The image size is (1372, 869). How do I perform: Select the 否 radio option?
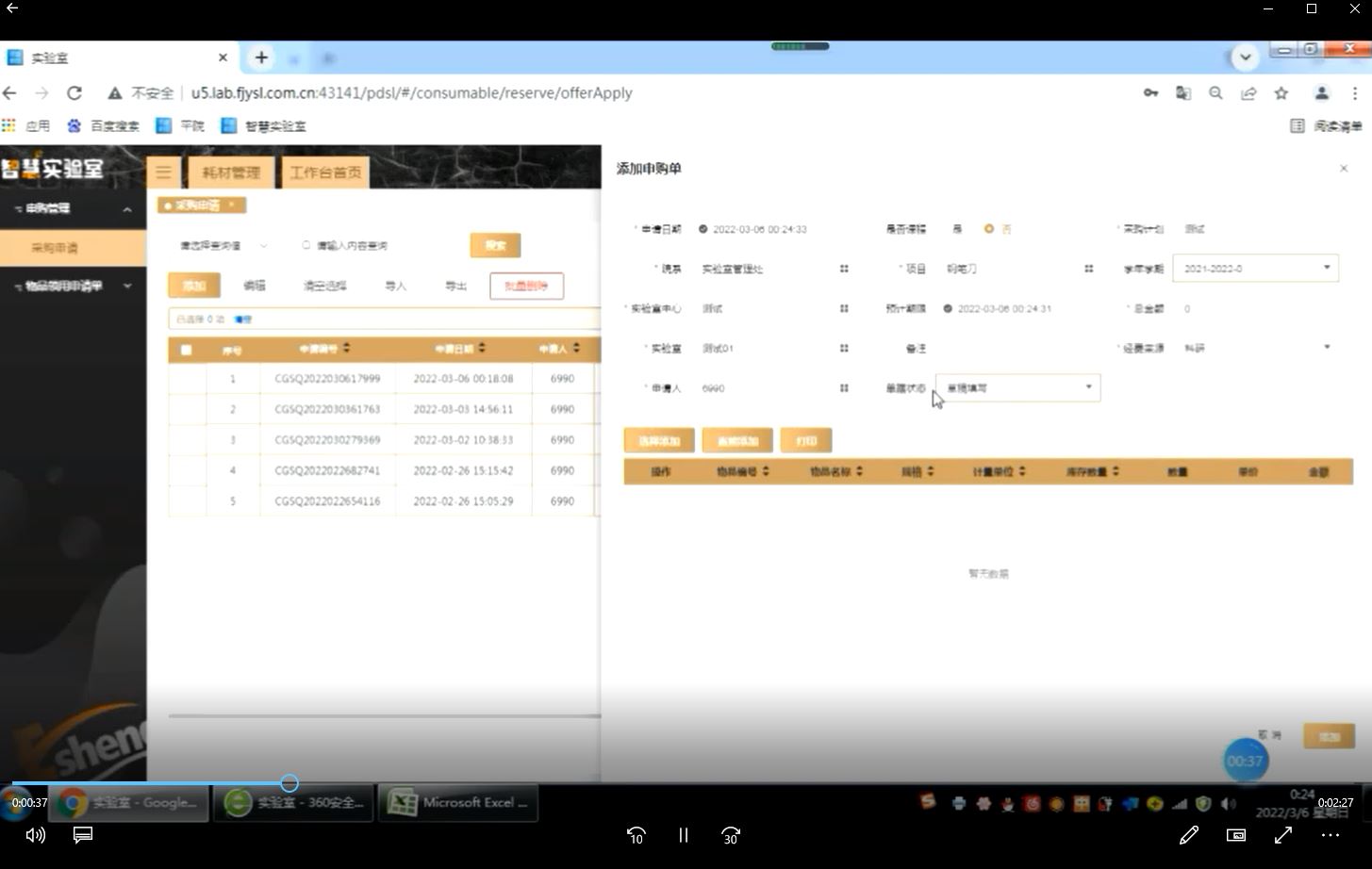pos(989,229)
